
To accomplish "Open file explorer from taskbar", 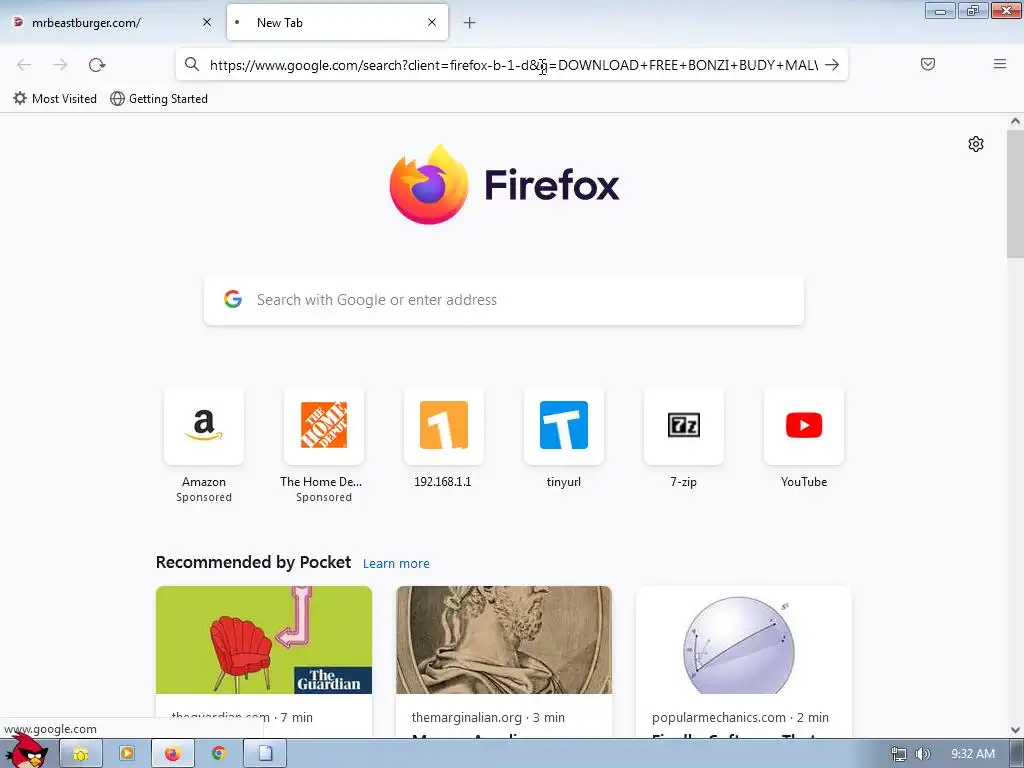I will click(x=81, y=754).
